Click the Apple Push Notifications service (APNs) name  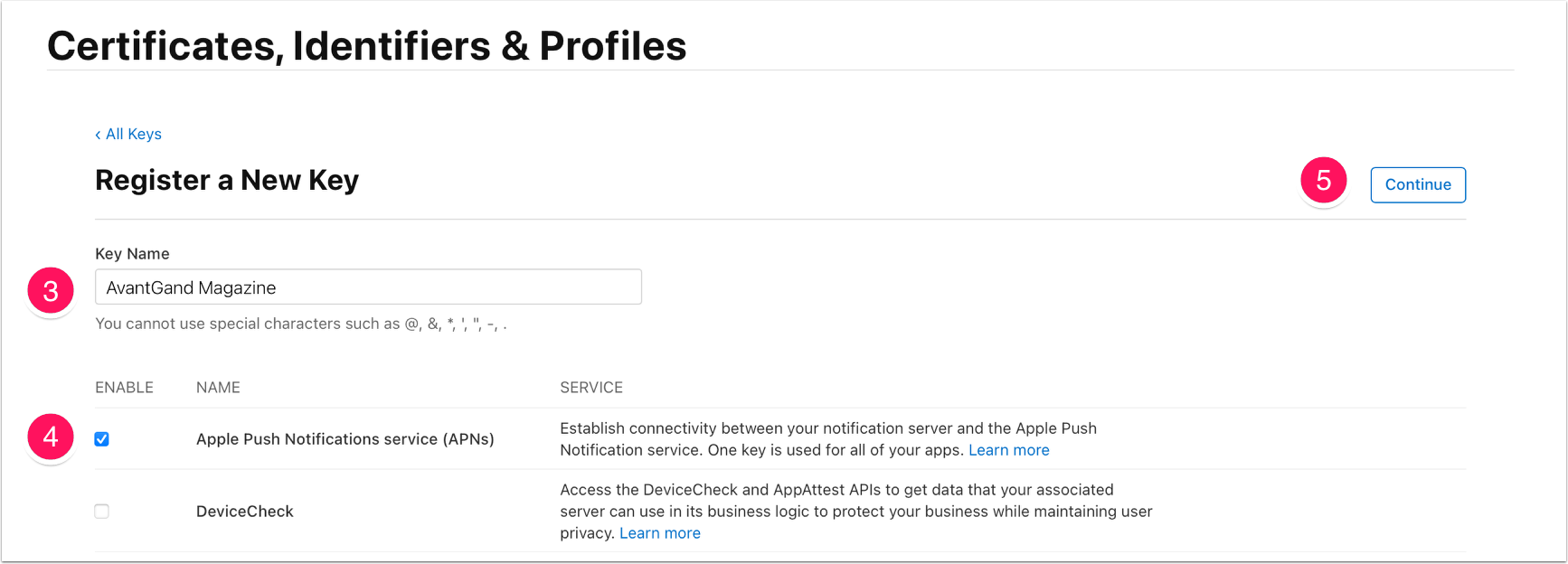(x=345, y=439)
